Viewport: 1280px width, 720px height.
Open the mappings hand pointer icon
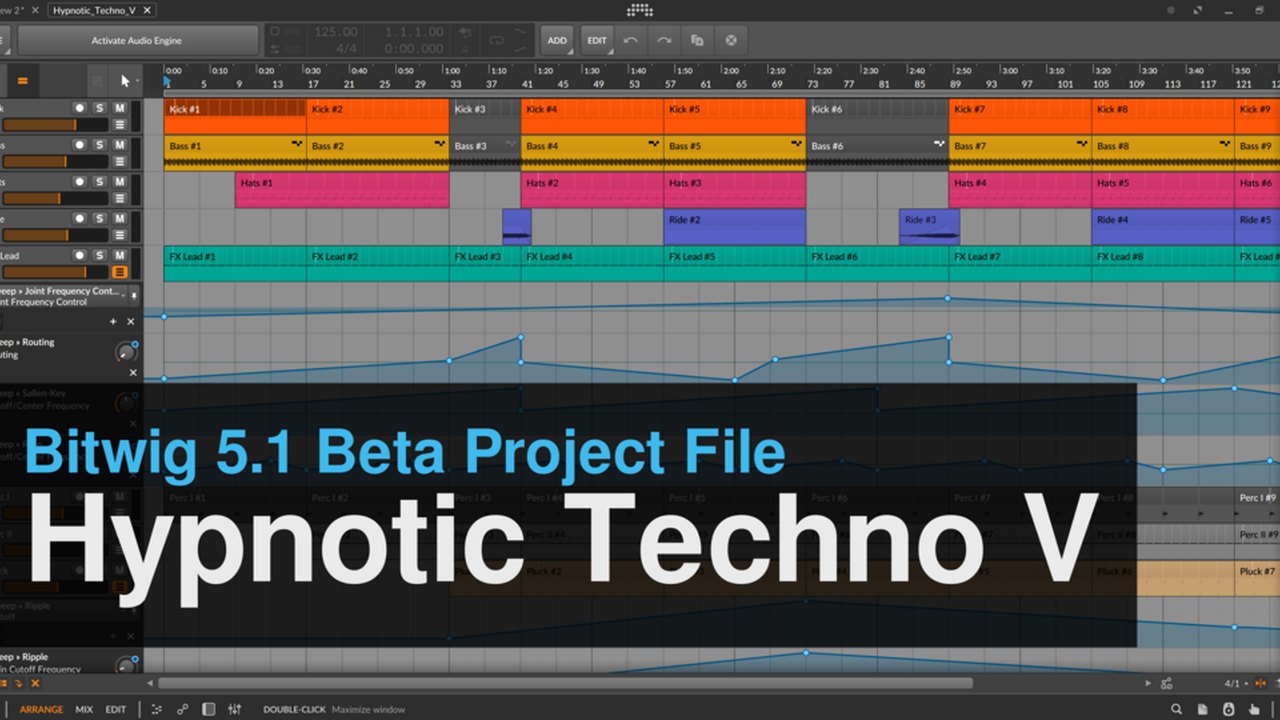pos(1255,709)
